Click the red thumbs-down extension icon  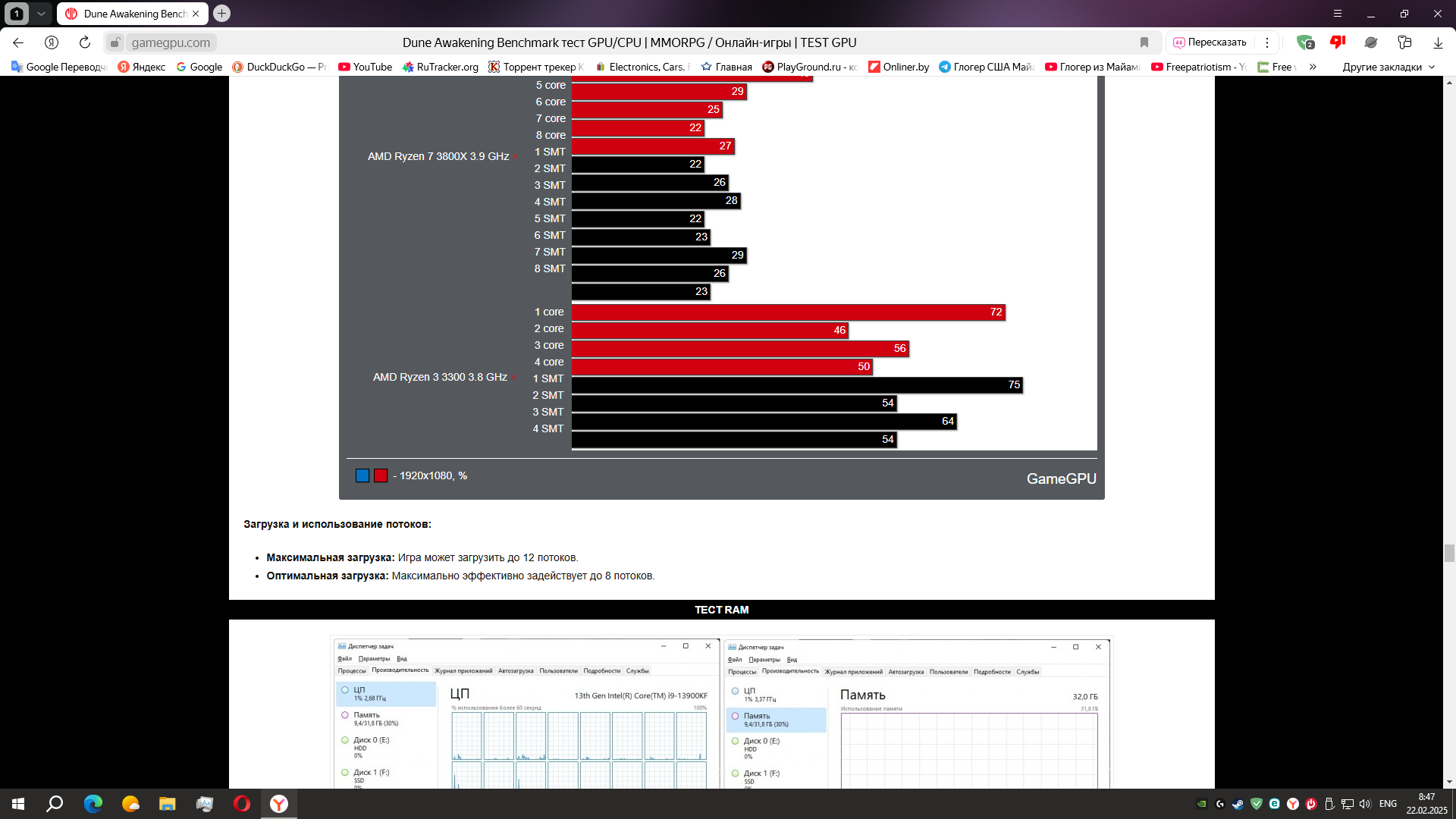pyautogui.click(x=1338, y=42)
